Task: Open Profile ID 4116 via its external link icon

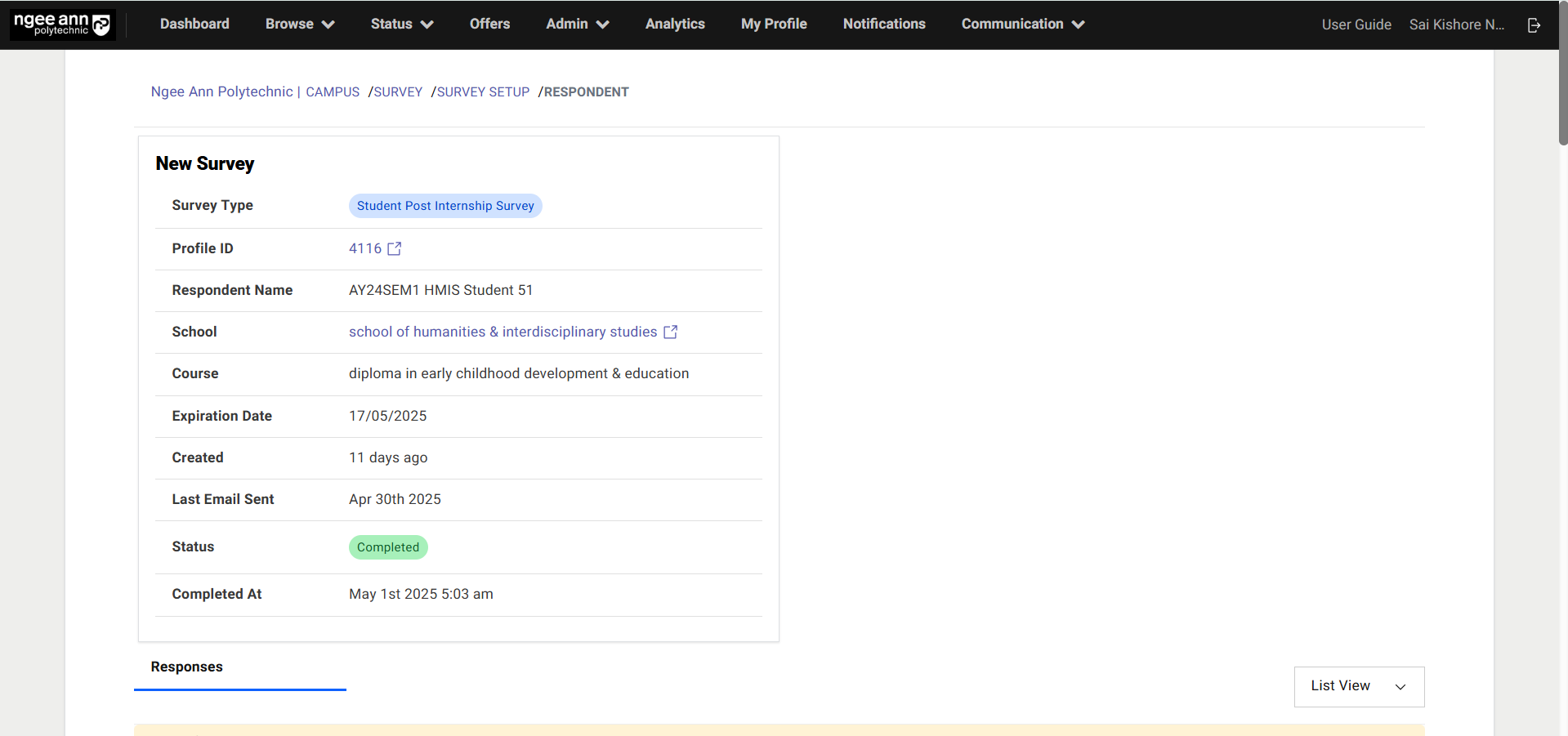Action: pyautogui.click(x=395, y=248)
